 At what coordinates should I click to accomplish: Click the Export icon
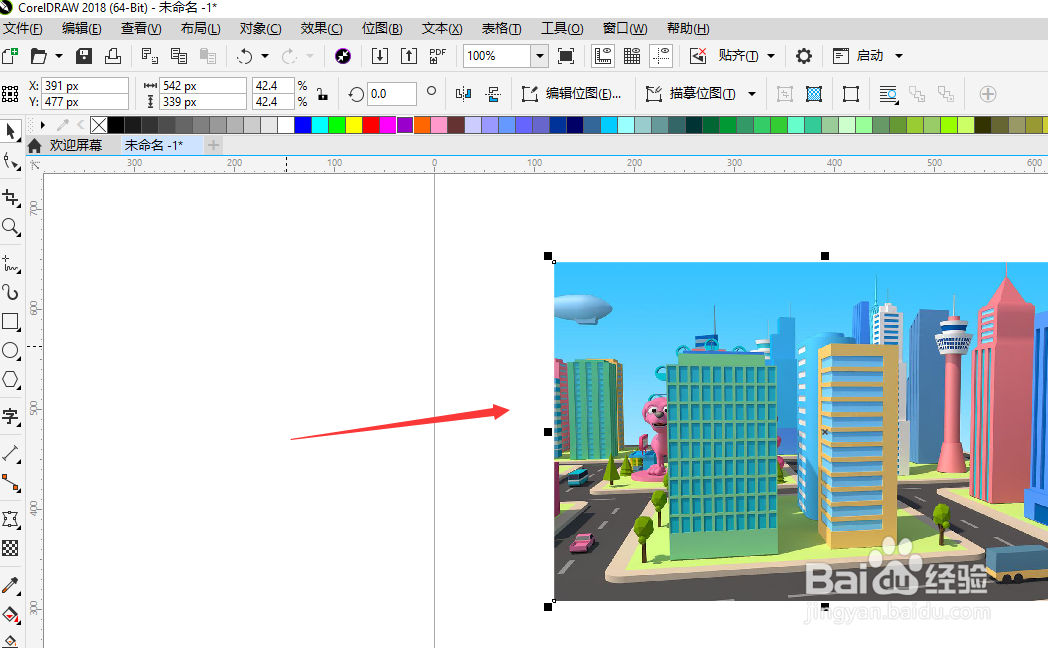[x=408, y=56]
